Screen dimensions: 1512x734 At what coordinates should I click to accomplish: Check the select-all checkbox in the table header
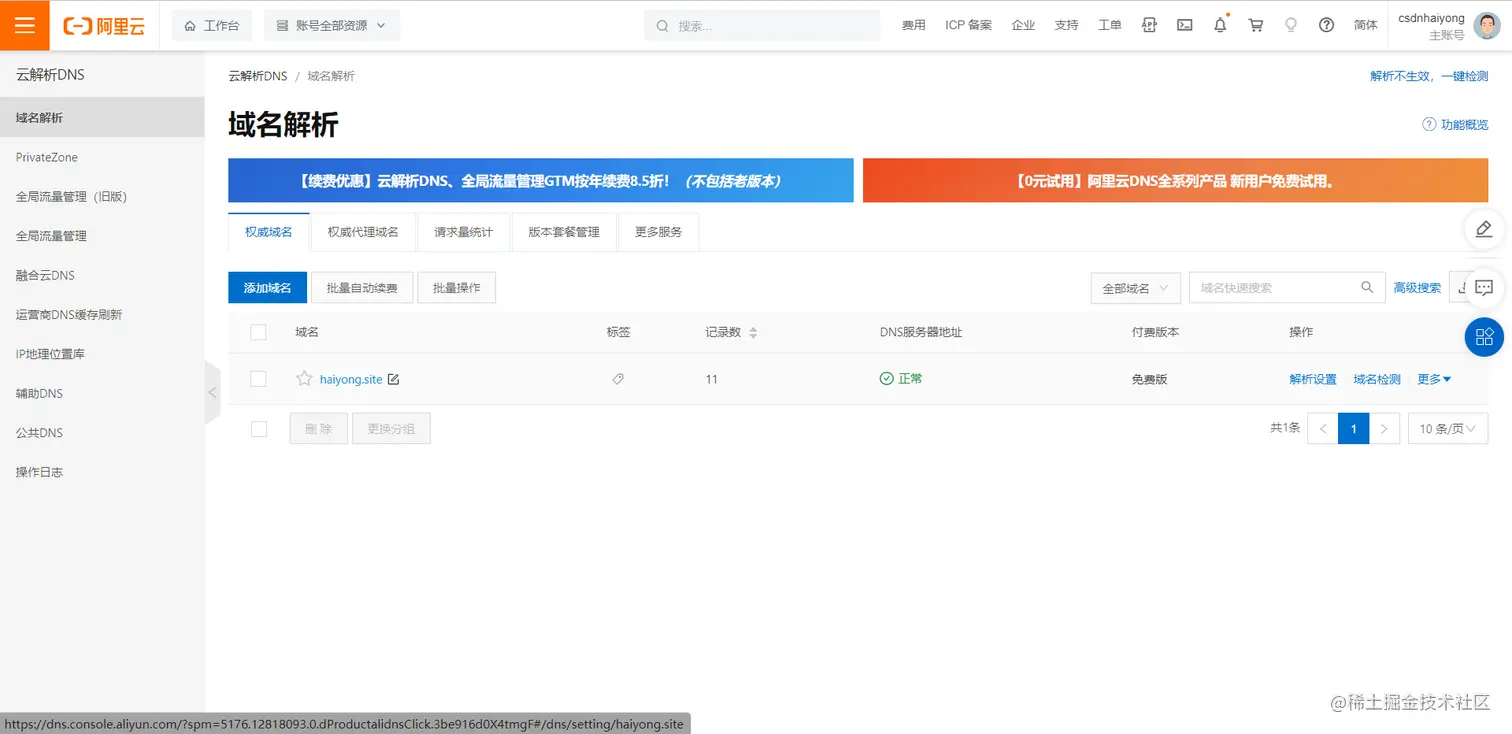[x=258, y=331]
